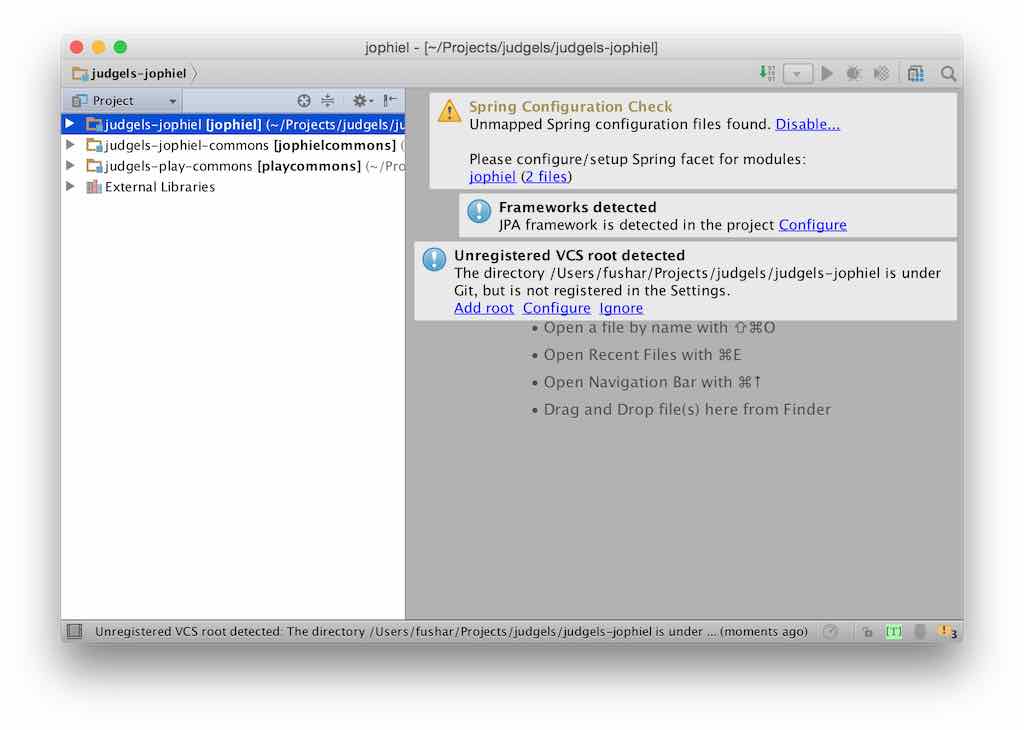1024x730 pixels.
Task: Click the judgels-jophiel breadcrumb in navigation bar
Action: pos(130,73)
